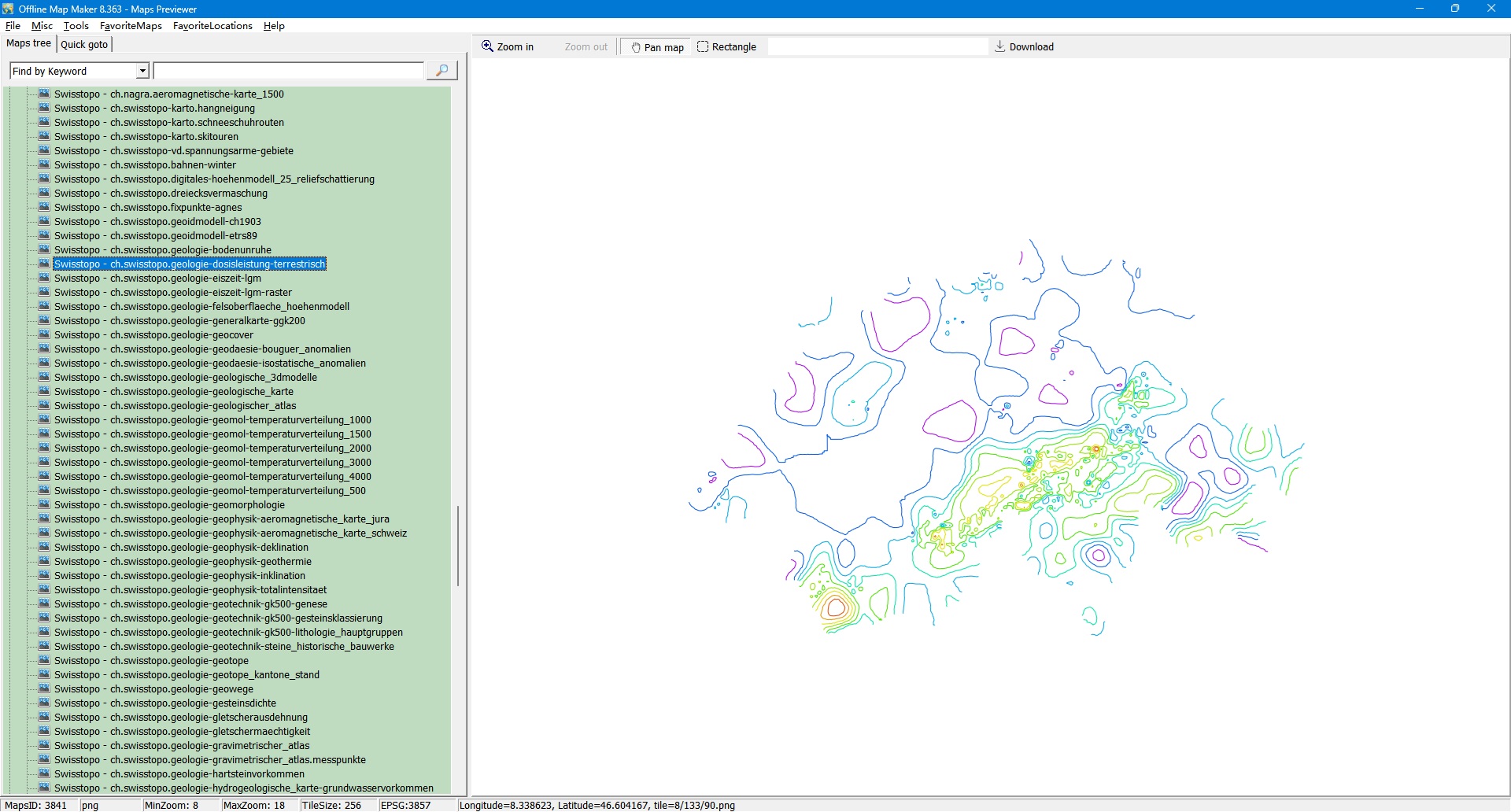Viewport: 1511px width, 812px height.
Task: Open the Find by Keyword dropdown
Action: 142,71
